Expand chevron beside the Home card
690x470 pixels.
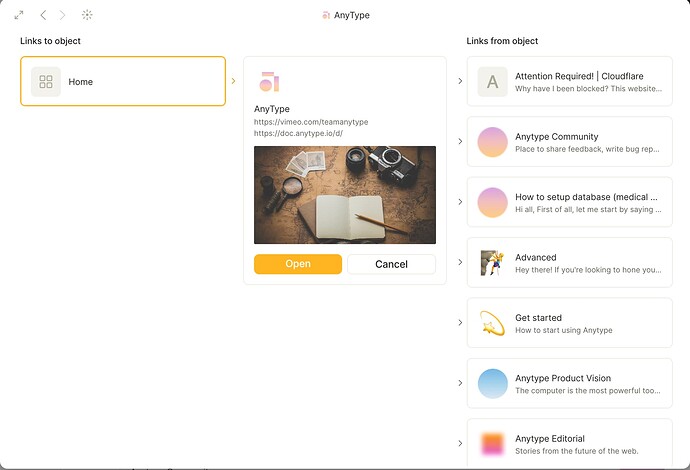(233, 81)
